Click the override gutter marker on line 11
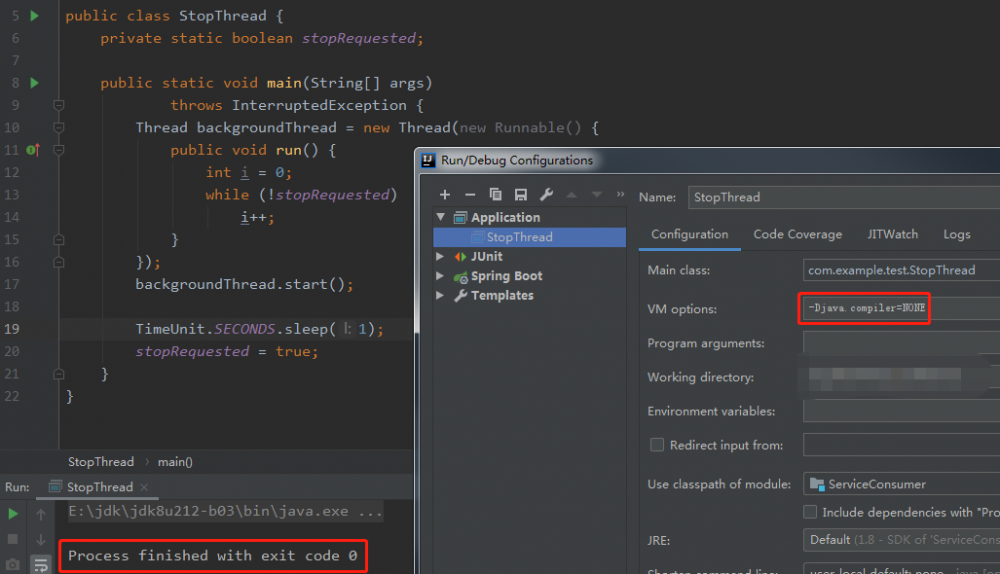1000x574 pixels. (x=33, y=150)
